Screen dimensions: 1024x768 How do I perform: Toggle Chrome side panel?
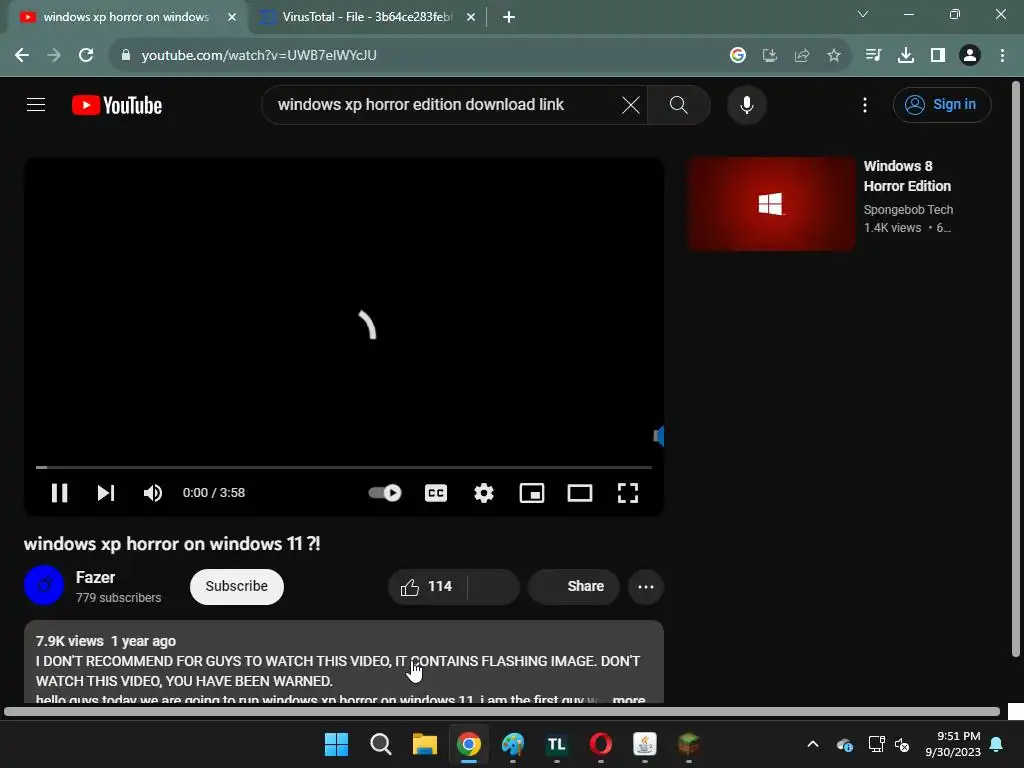[x=937, y=55]
